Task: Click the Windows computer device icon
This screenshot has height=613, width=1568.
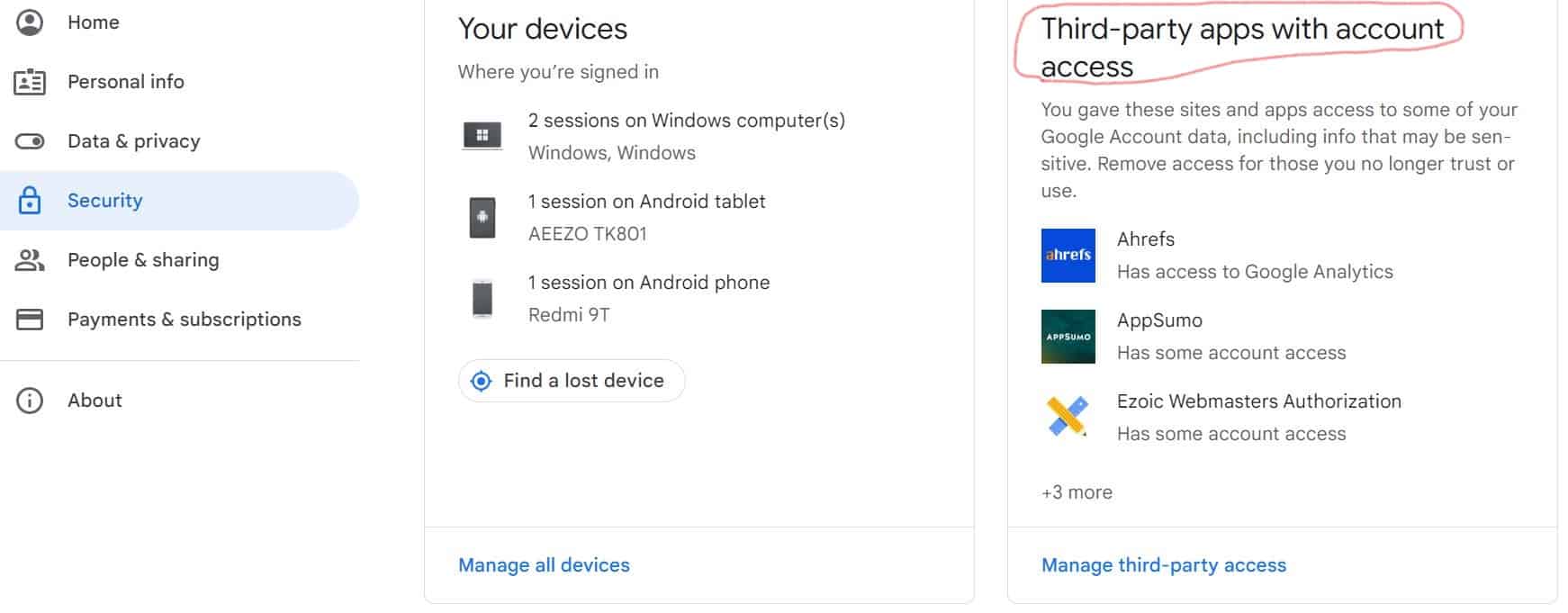Action: pyautogui.click(x=482, y=136)
